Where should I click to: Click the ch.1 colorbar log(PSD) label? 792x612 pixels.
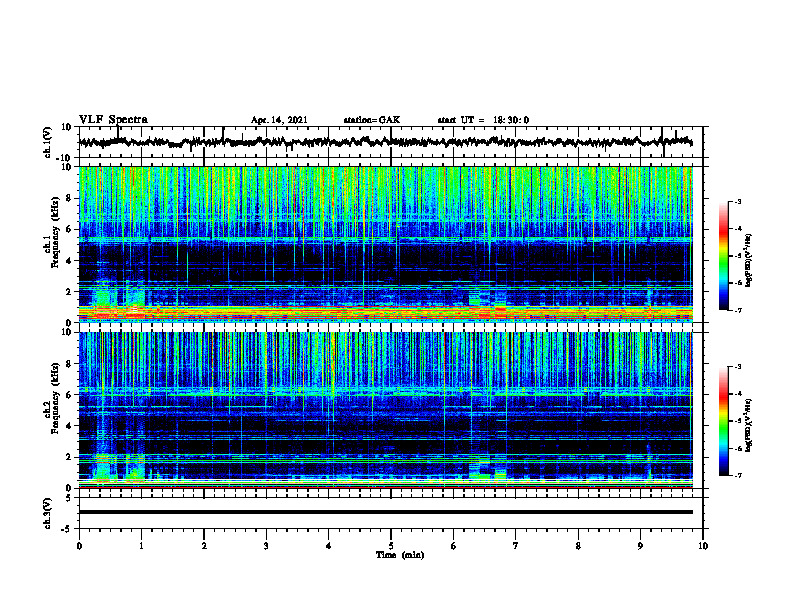[x=749, y=261]
